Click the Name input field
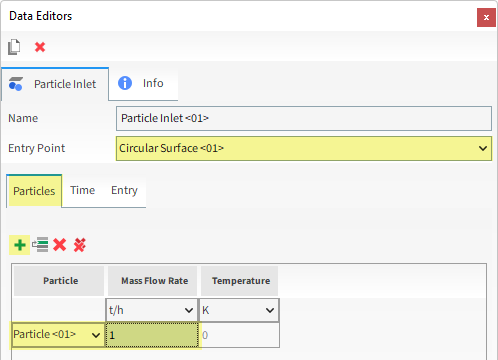The image size is (498, 360). coord(304,118)
